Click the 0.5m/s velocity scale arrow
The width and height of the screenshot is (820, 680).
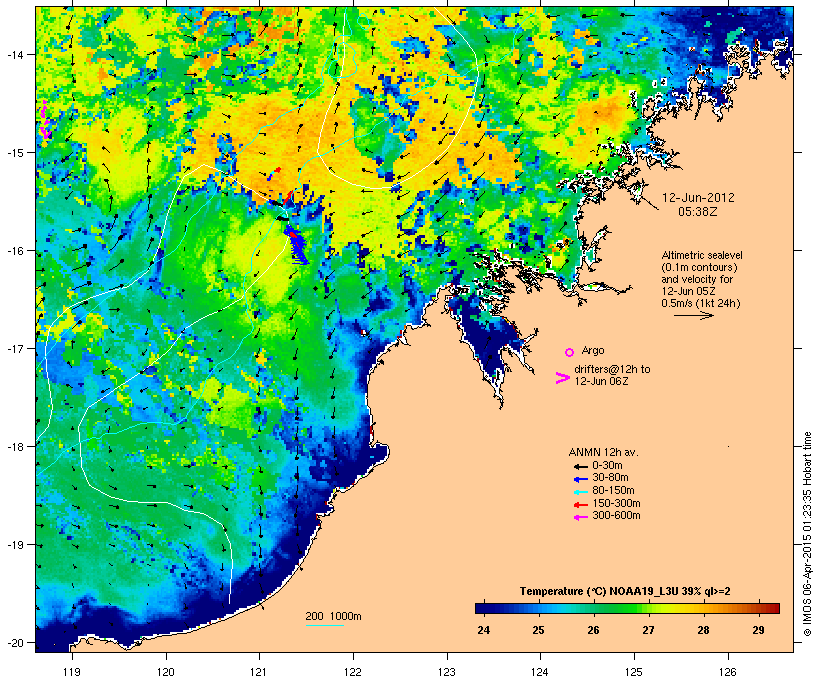click(693, 315)
